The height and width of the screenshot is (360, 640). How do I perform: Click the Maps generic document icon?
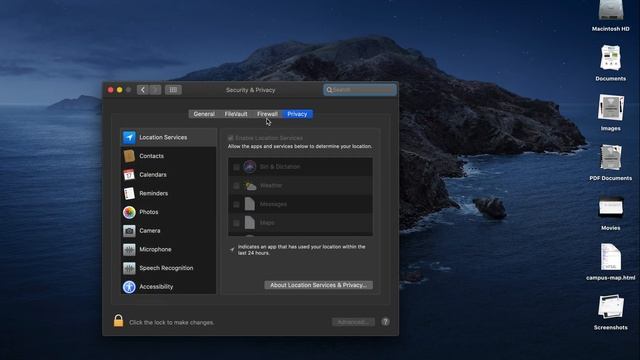[x=249, y=223]
